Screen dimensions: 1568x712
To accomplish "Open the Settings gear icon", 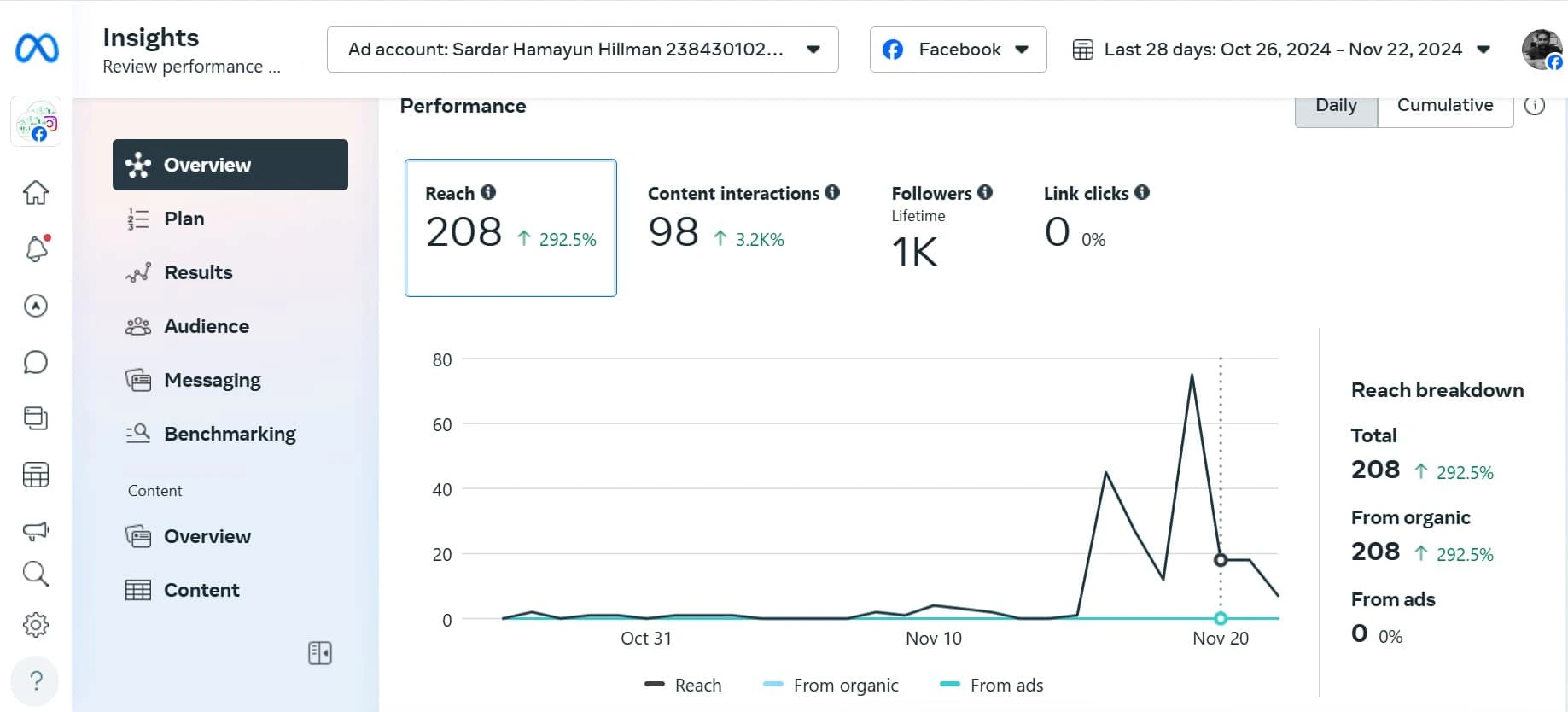I will tap(36, 625).
